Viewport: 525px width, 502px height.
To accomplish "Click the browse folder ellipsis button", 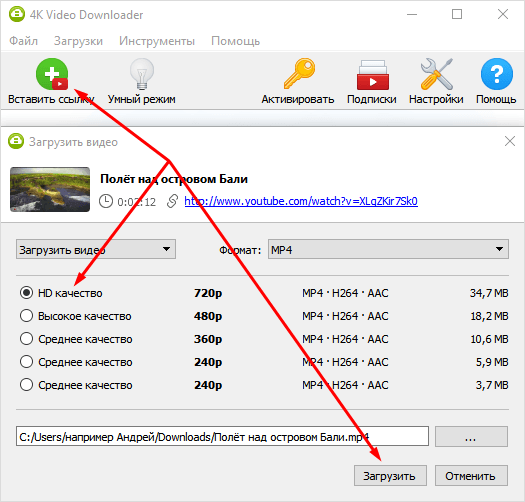I will pyautogui.click(x=471, y=436).
